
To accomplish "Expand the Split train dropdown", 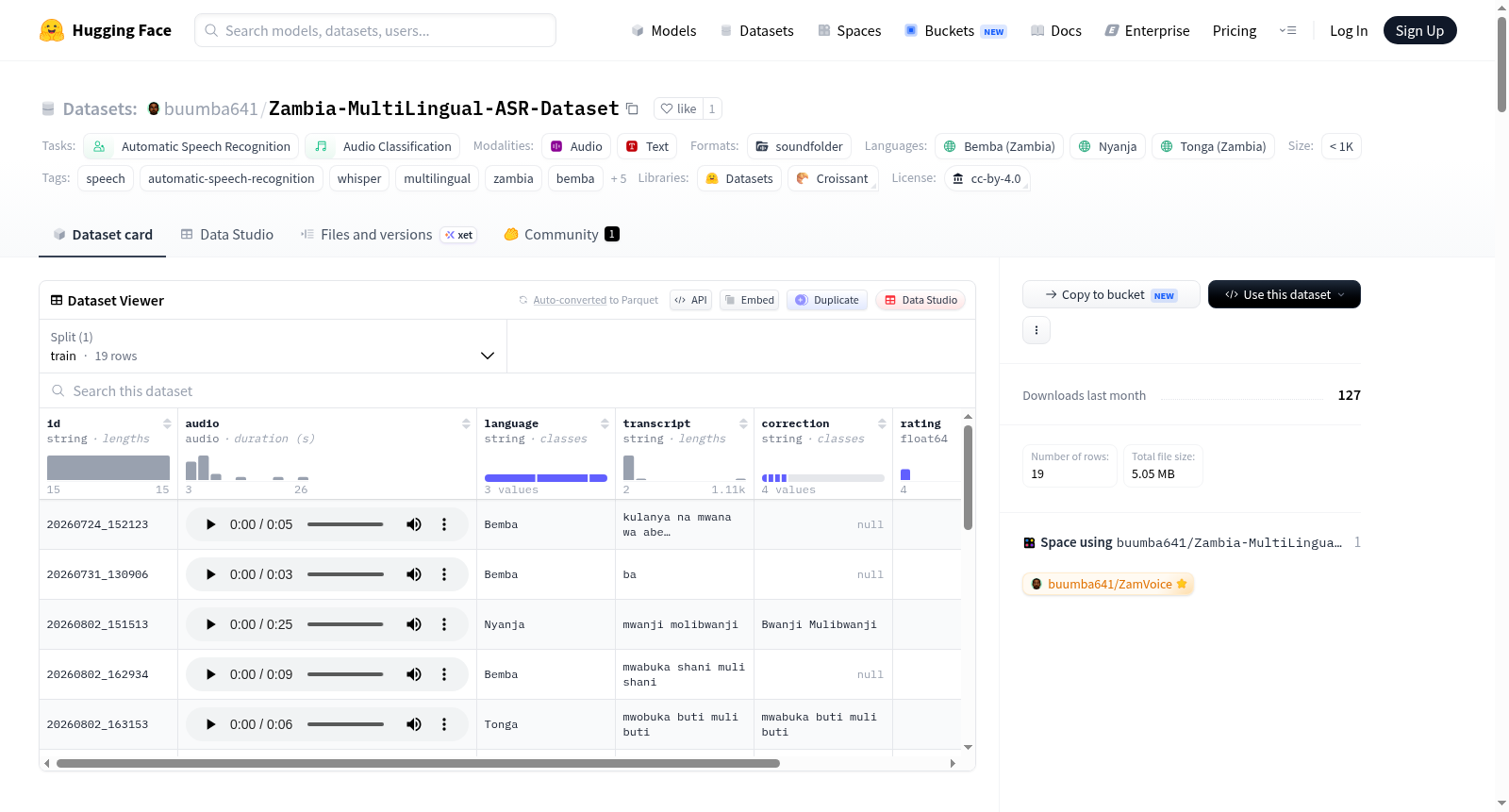I will pos(273,346).
